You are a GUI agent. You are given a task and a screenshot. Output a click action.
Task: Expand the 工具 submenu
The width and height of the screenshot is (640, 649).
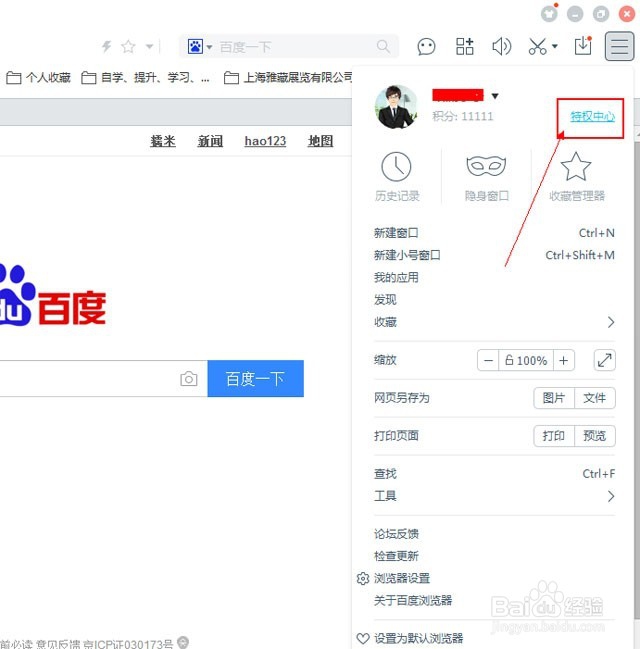pyautogui.click(x=494, y=496)
